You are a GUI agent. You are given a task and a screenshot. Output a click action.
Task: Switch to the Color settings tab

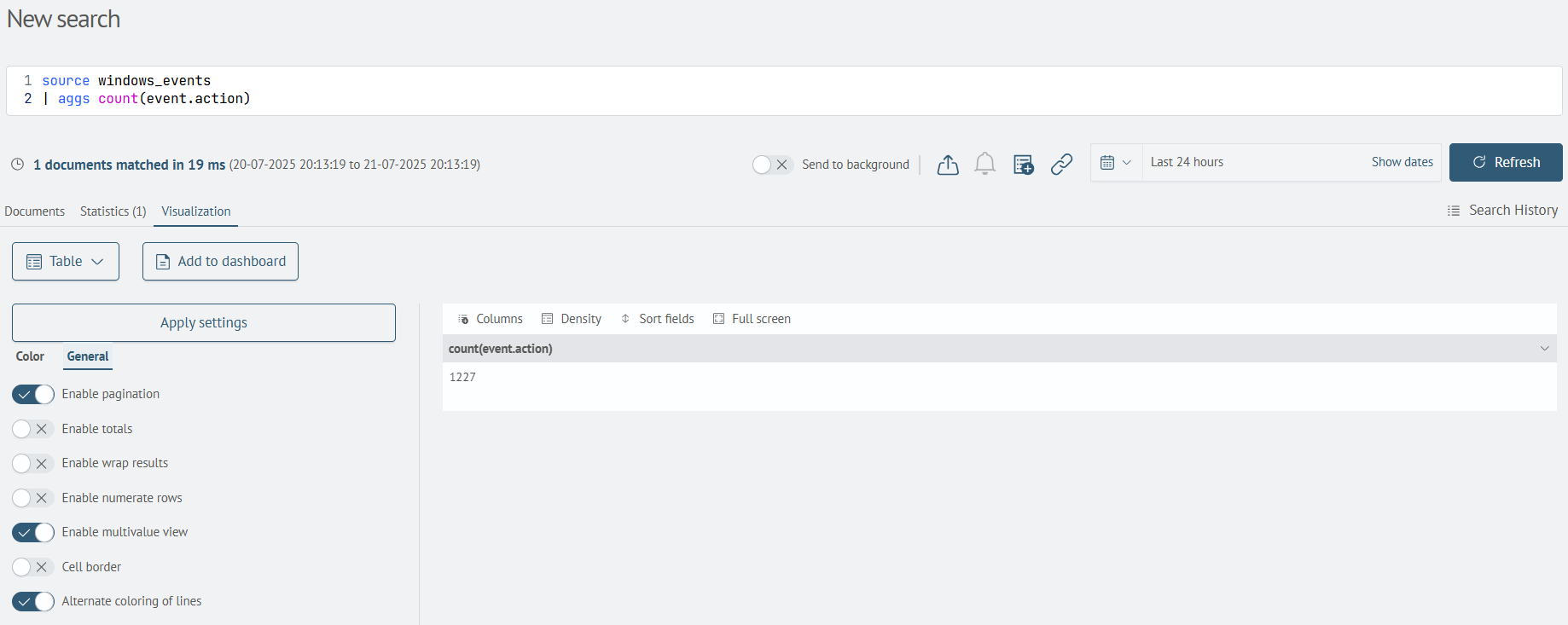coord(30,356)
